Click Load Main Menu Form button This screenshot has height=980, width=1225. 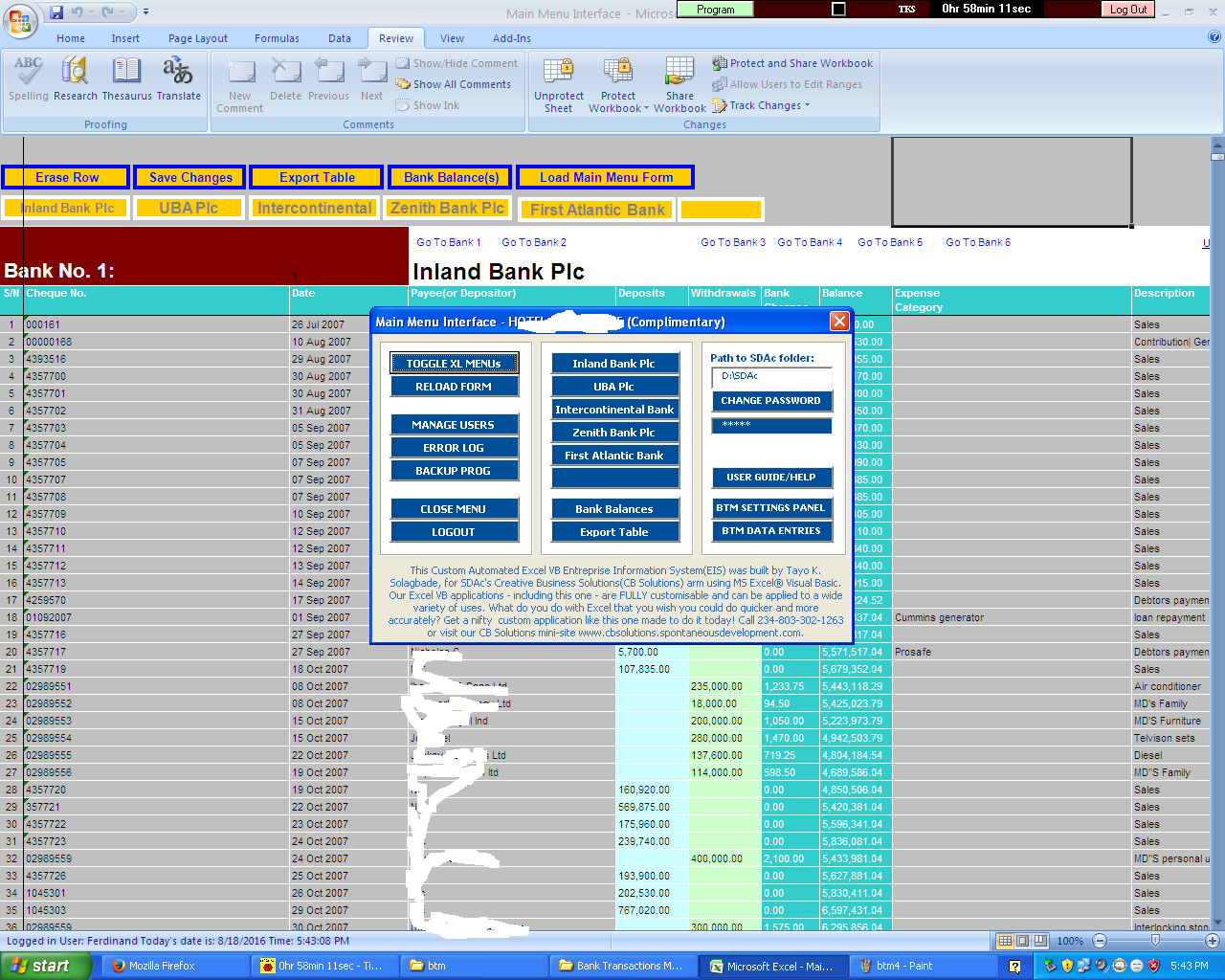[x=606, y=177]
